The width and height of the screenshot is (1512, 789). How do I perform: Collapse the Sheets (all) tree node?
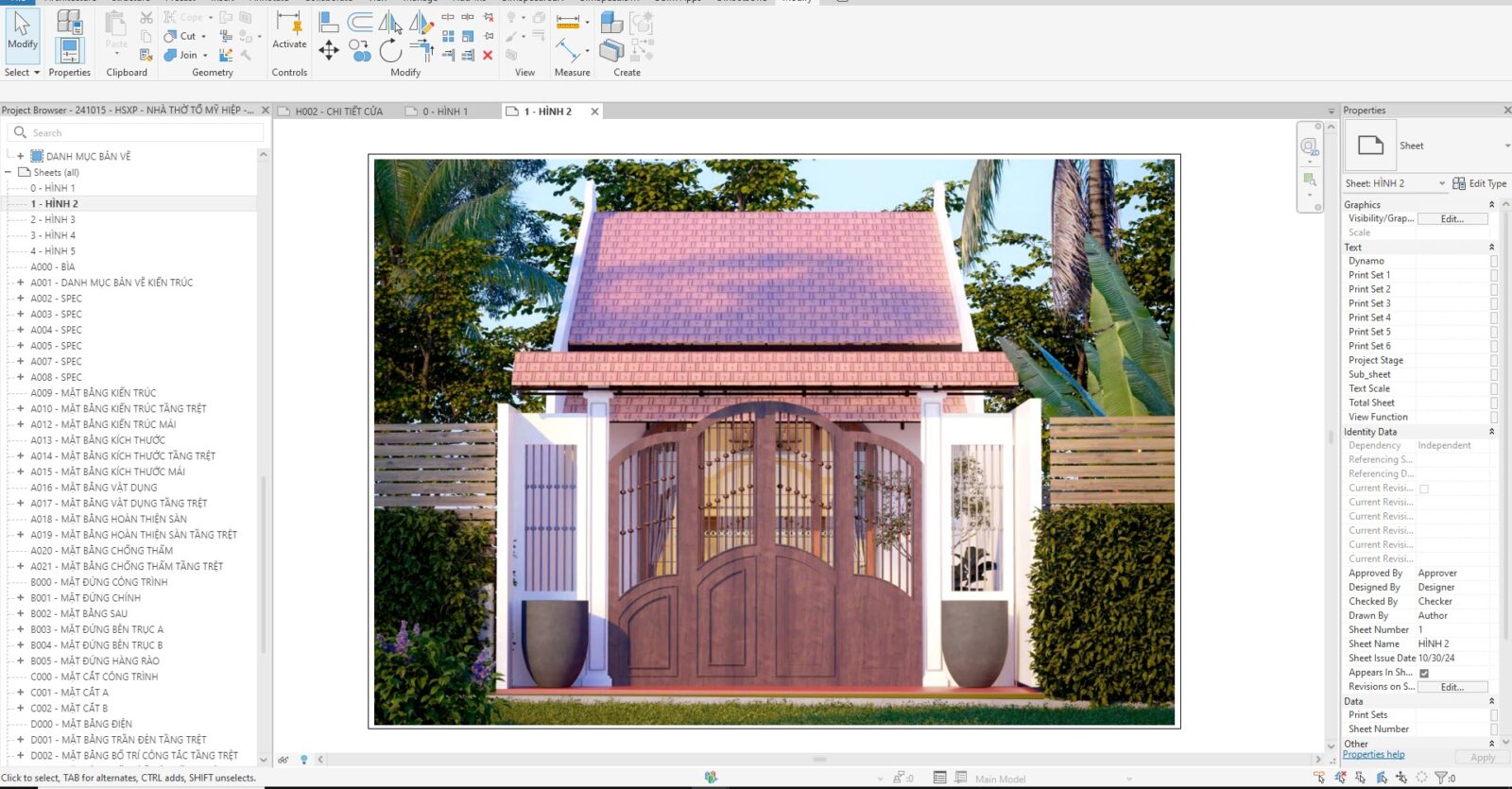[9, 172]
